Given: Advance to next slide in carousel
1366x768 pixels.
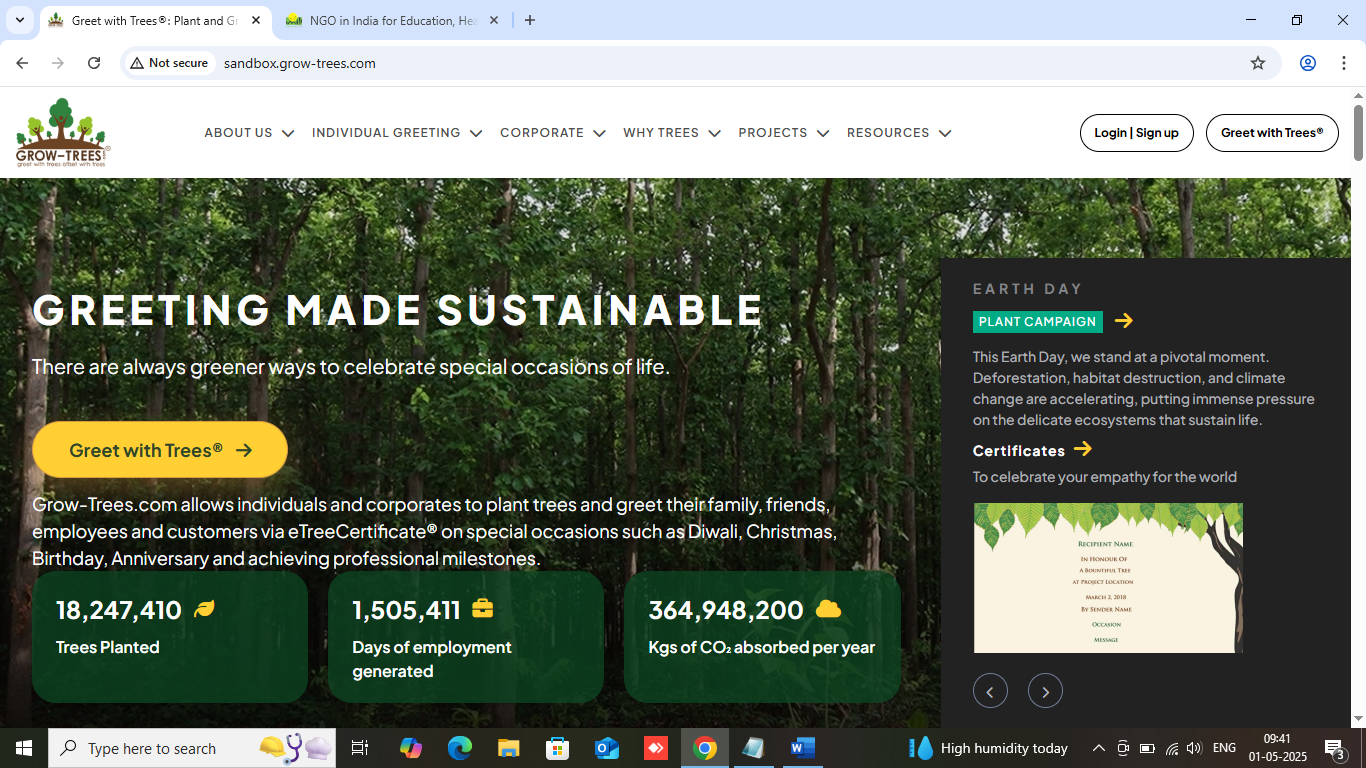Looking at the screenshot, I should (1045, 691).
